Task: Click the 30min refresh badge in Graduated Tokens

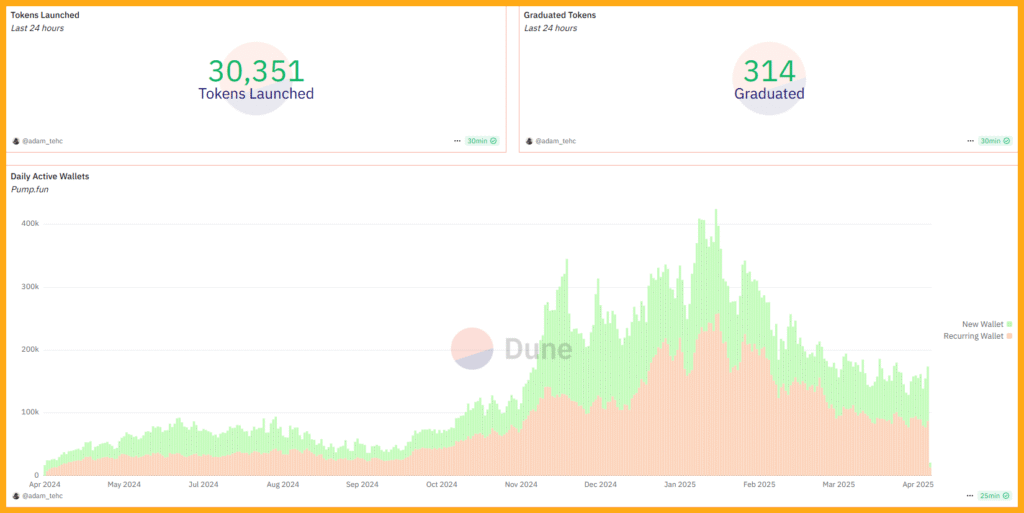Action: coord(995,141)
